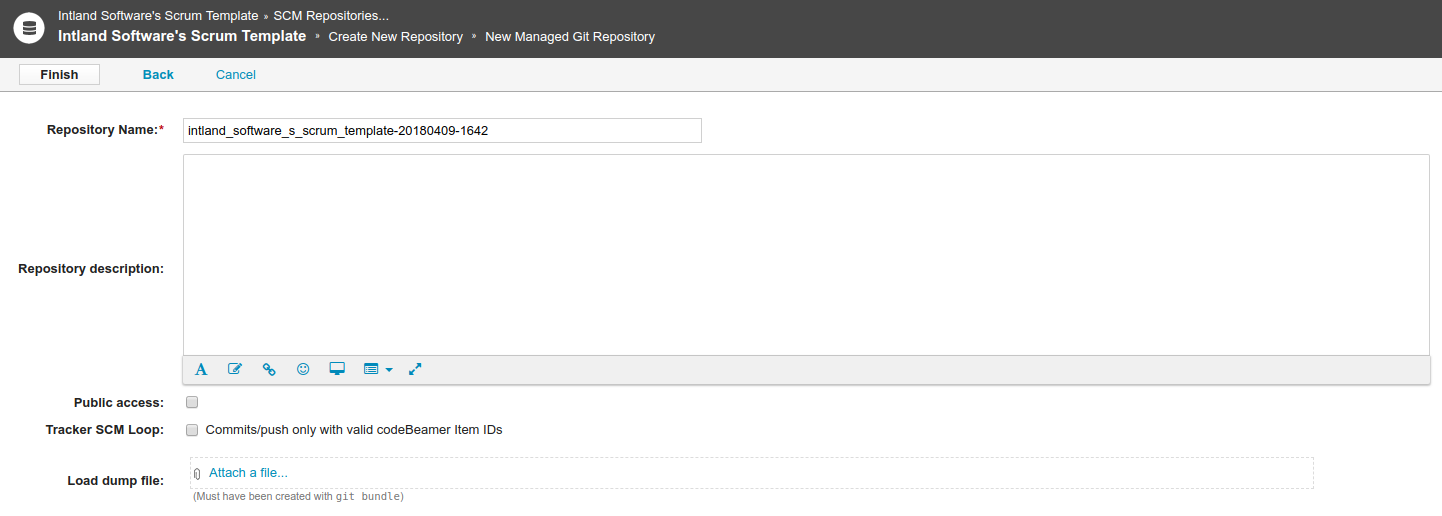Expand editor to fullscreen with arrows icon
The height and width of the screenshot is (516, 1442).
tap(416, 369)
